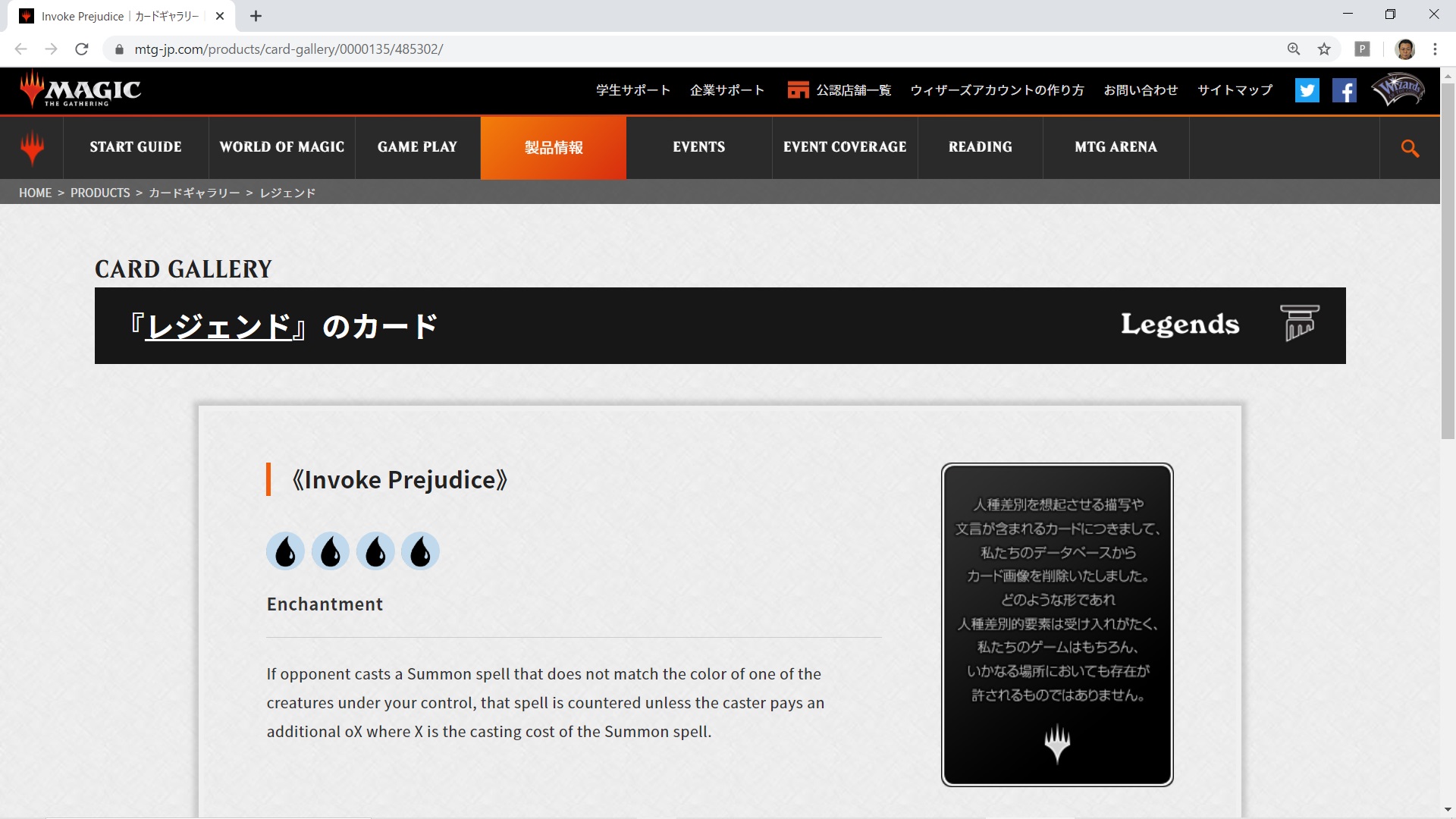
Task: Click the underlined レジェンド heading link
Action: pyautogui.click(x=218, y=326)
